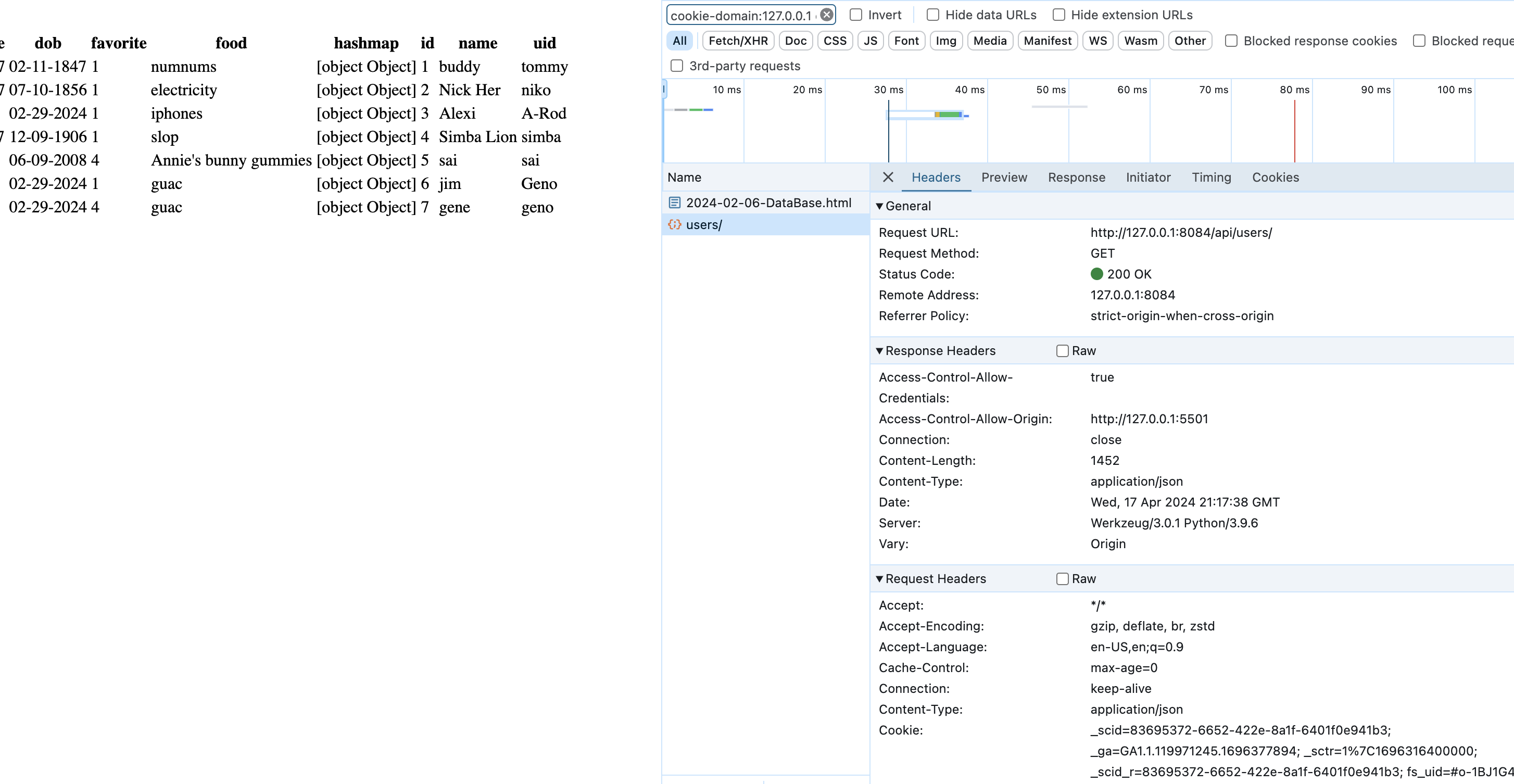This screenshot has height=784, width=1514.
Task: Click the Annie's bunny gummies cell
Action: point(231,160)
